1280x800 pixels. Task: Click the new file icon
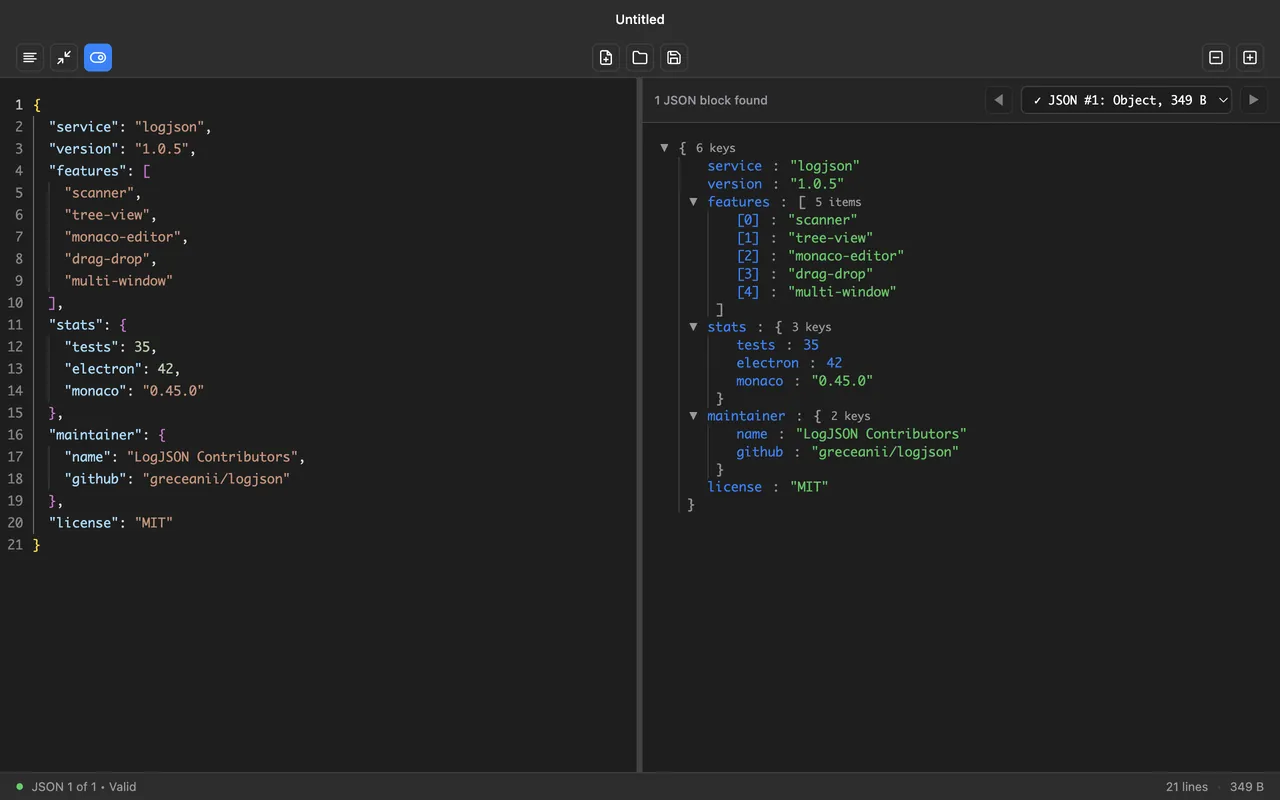(606, 58)
